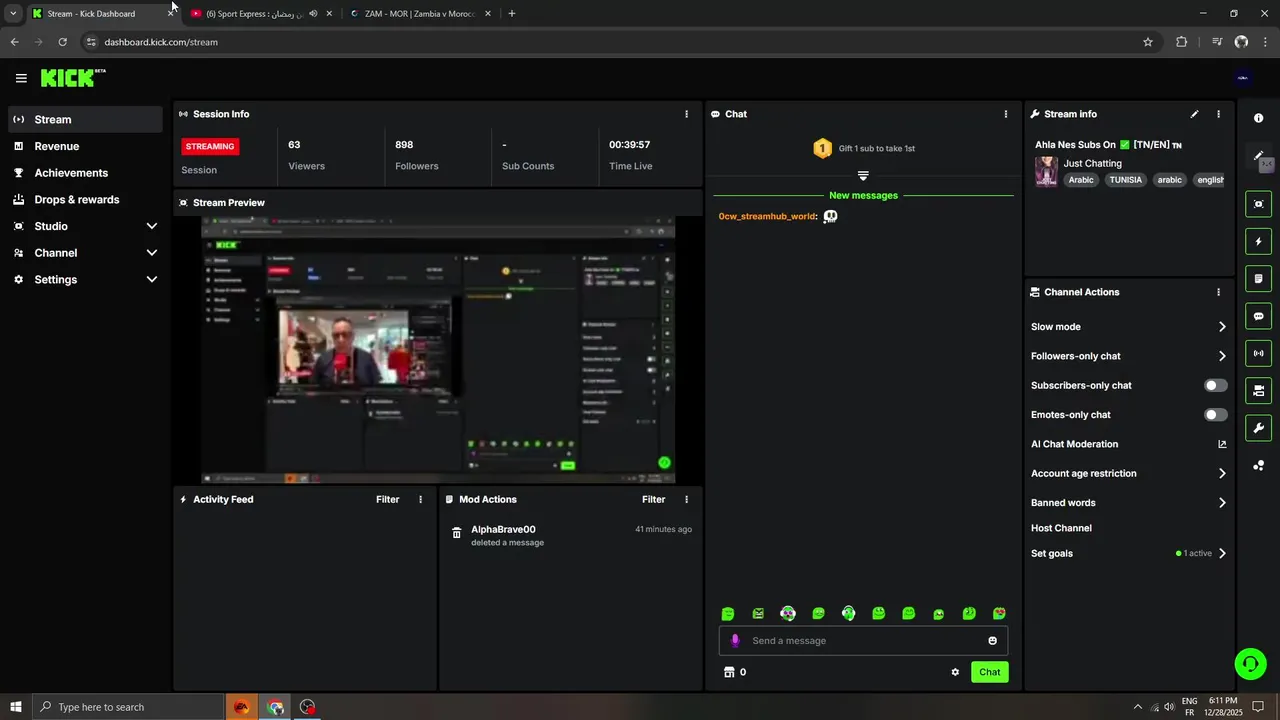
Task: Expand Banned words settings
Action: [1222, 503]
